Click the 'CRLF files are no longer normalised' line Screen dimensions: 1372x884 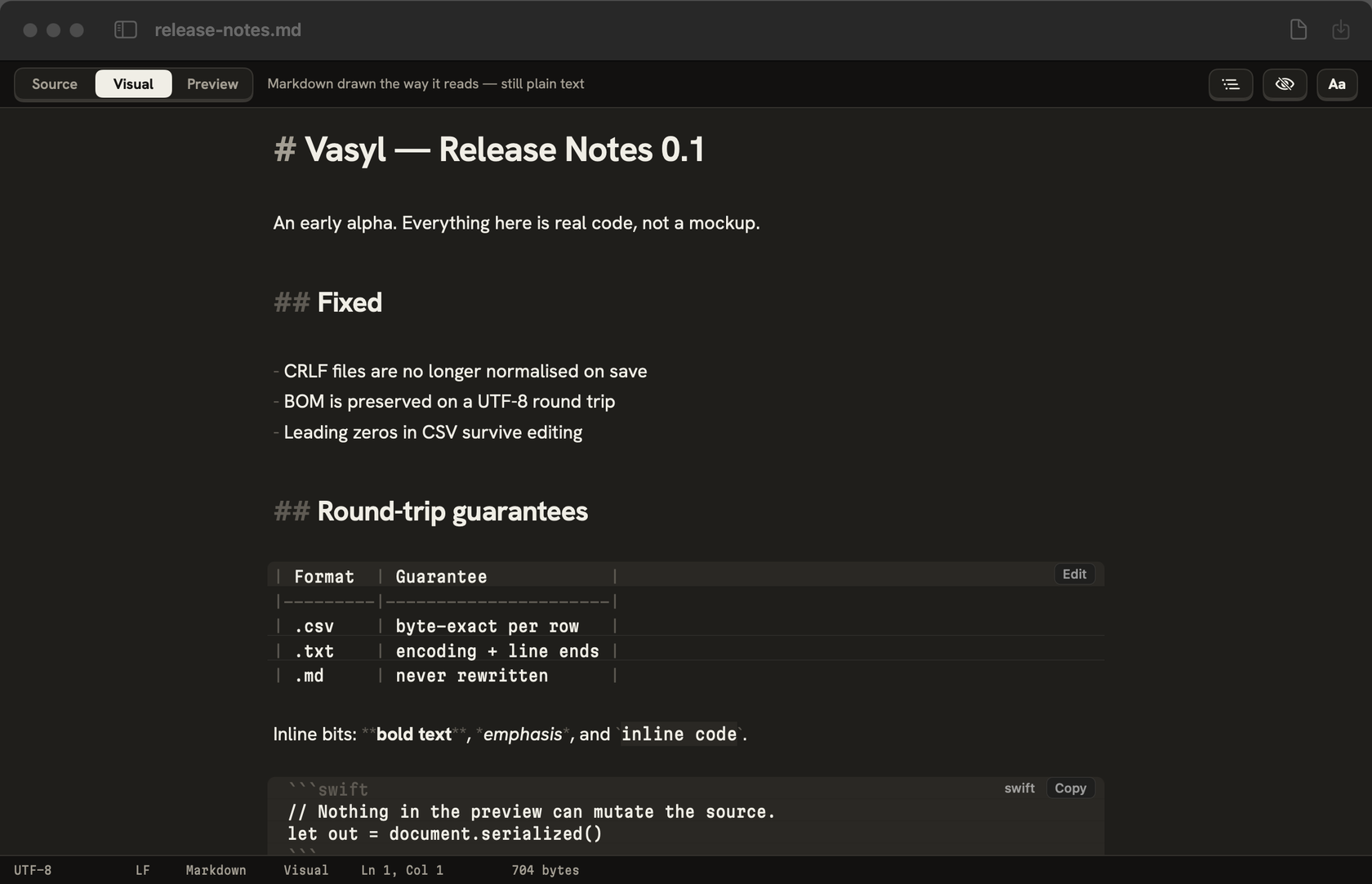(x=465, y=371)
